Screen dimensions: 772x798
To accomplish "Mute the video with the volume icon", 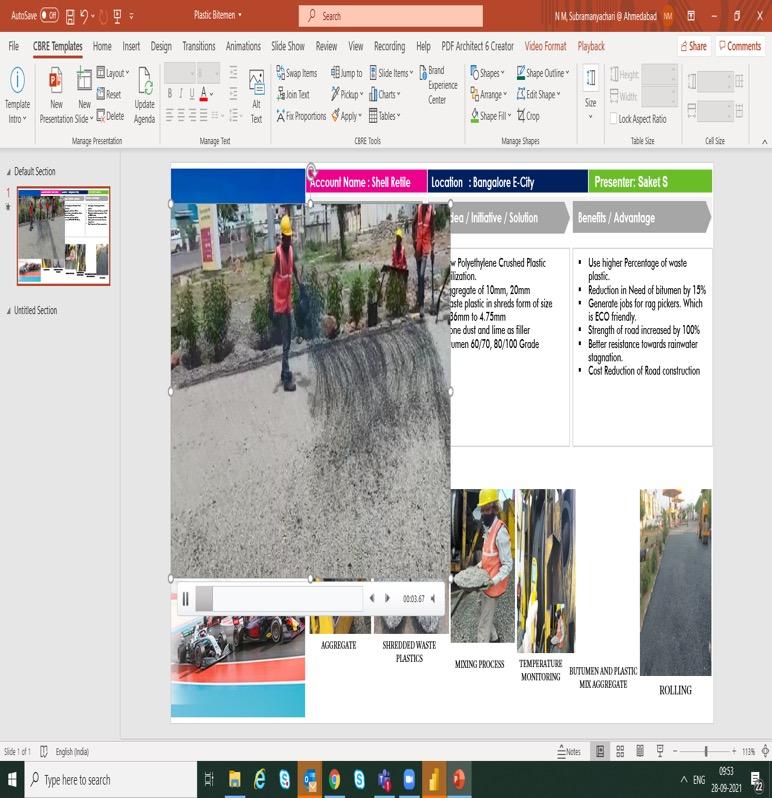I will pyautogui.click(x=433, y=598).
